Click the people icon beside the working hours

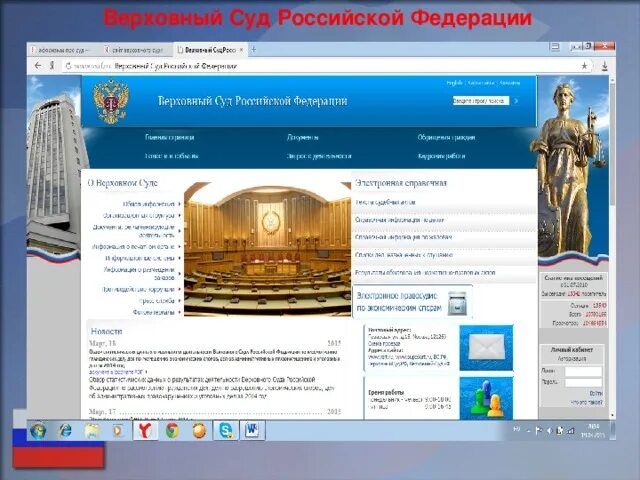coord(486,398)
